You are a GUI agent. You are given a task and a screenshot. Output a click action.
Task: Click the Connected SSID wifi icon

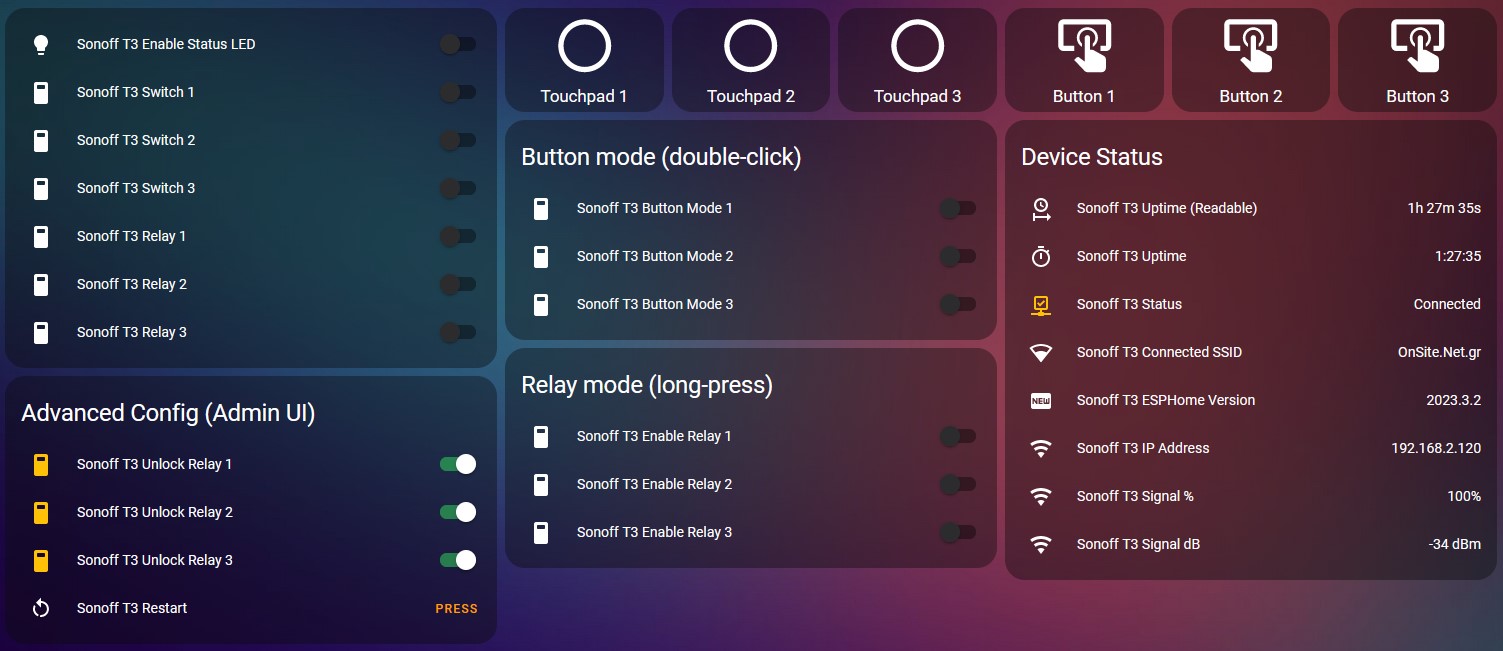1041,352
